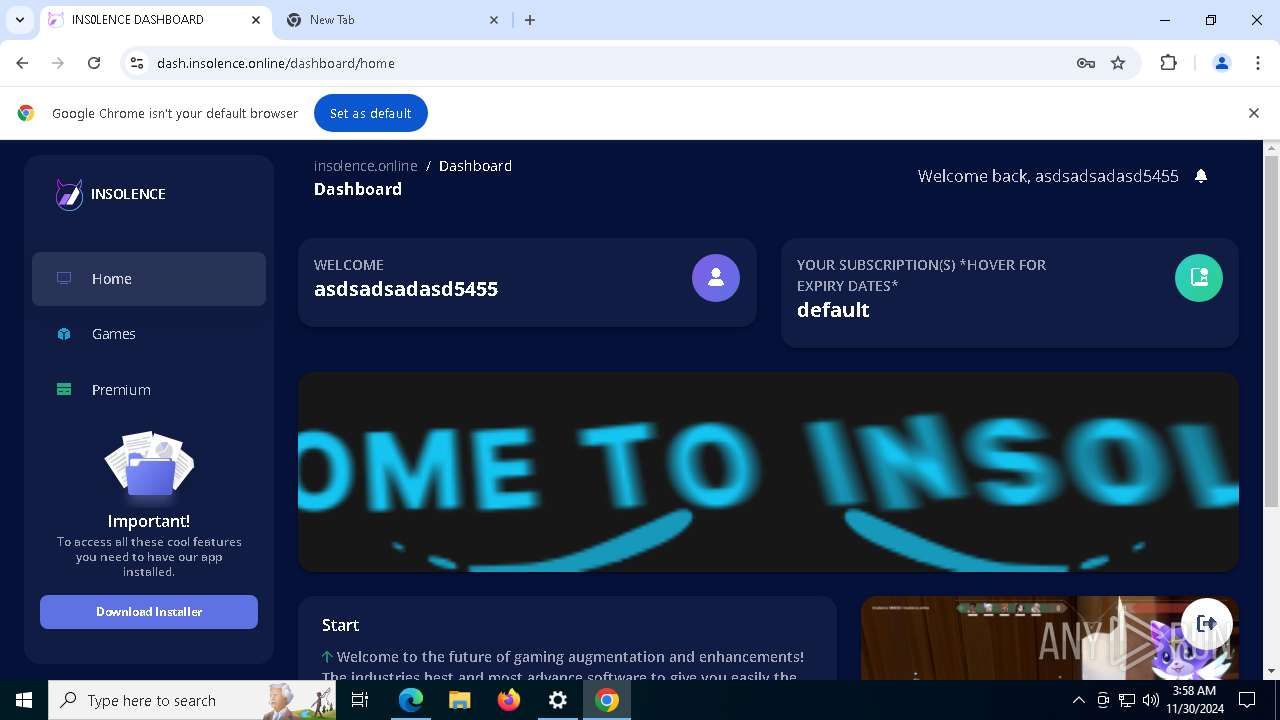Open the Games sidebar item
Screen dimensions: 1280x720
click(149, 334)
